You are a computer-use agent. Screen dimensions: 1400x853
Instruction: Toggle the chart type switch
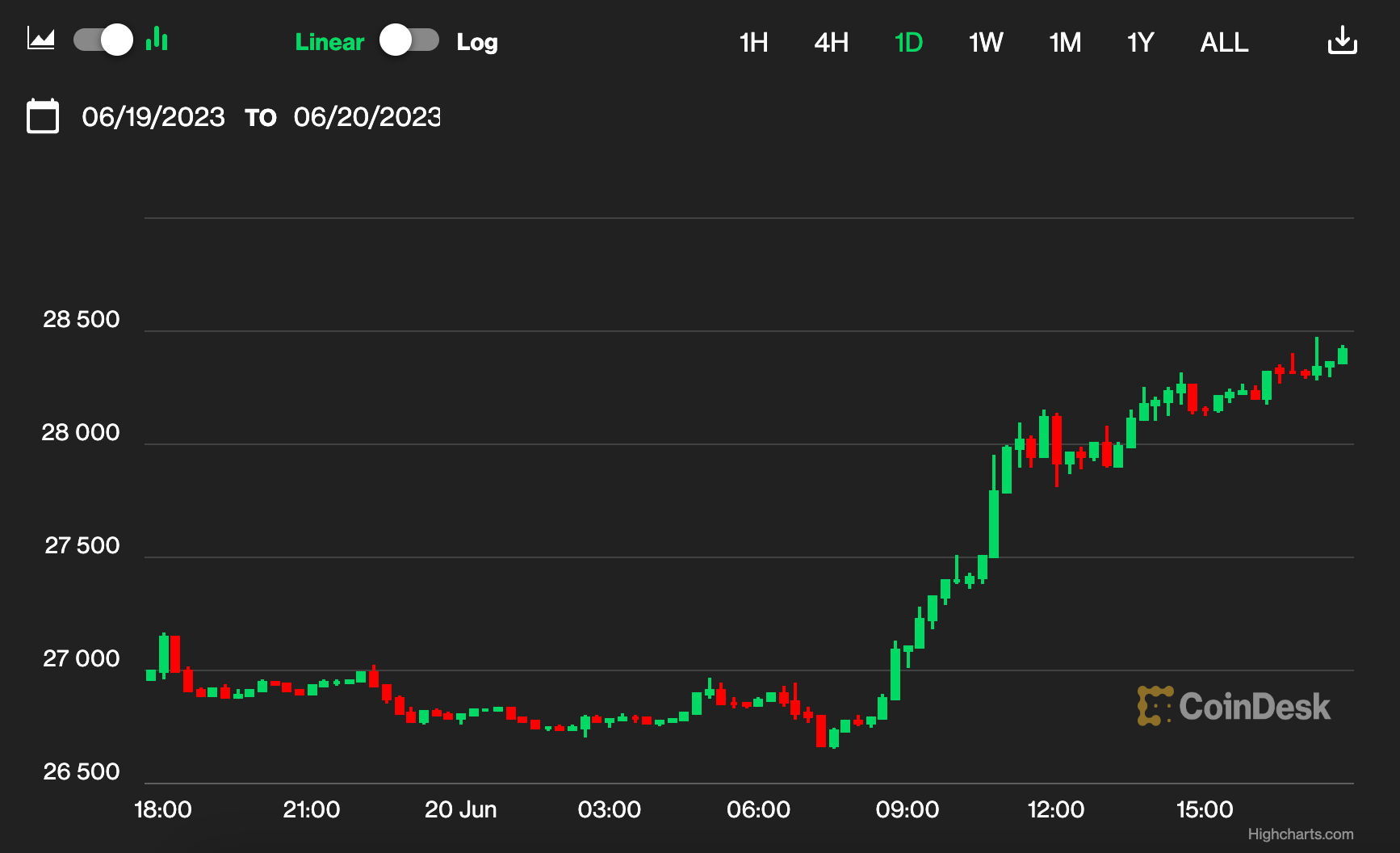tap(103, 40)
